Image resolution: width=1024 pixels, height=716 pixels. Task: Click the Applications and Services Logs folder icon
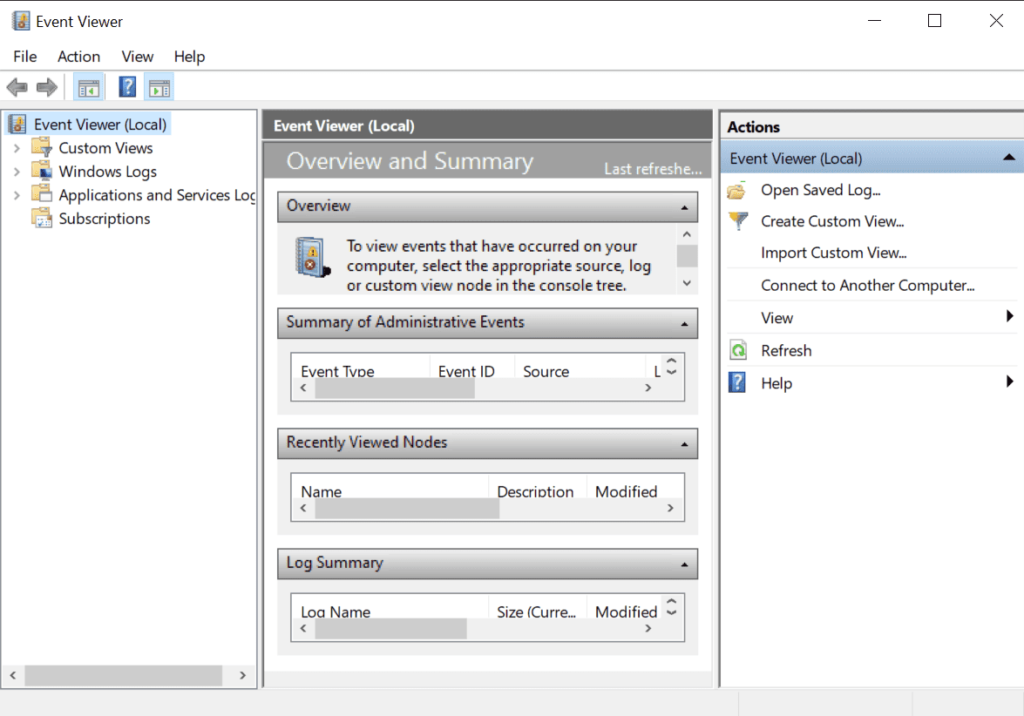[42, 193]
